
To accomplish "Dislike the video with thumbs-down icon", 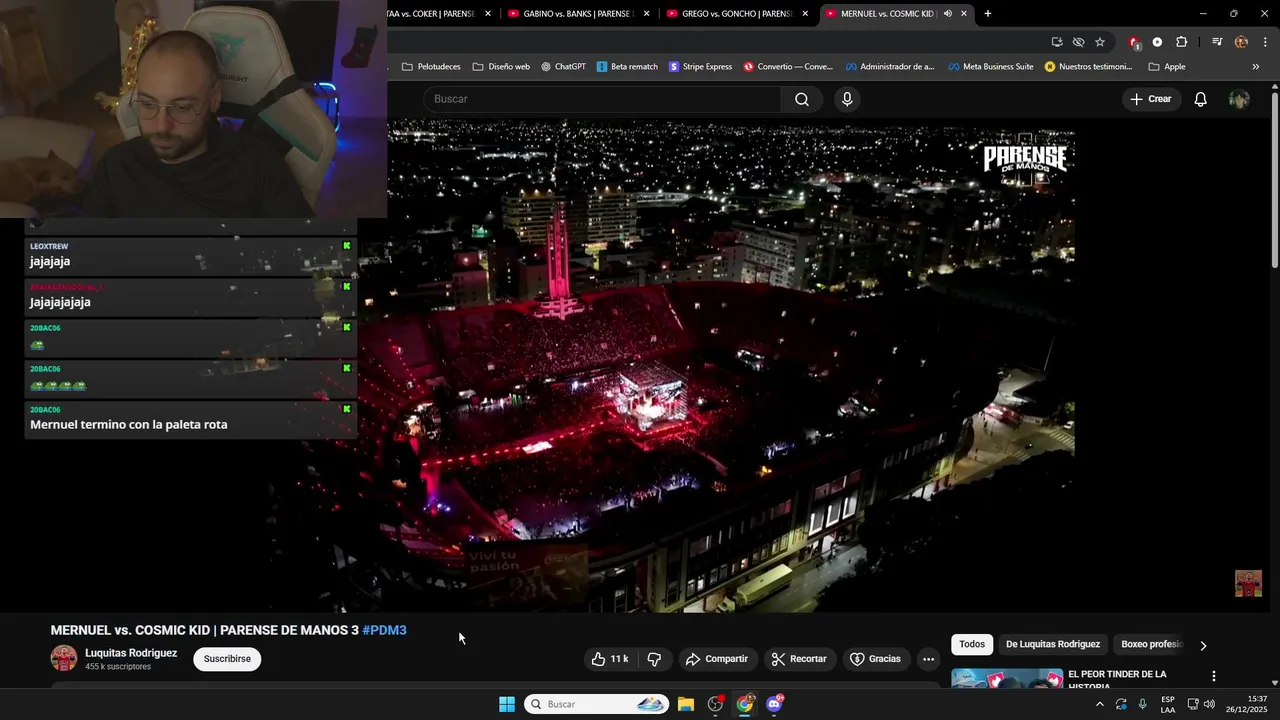I will tap(654, 659).
